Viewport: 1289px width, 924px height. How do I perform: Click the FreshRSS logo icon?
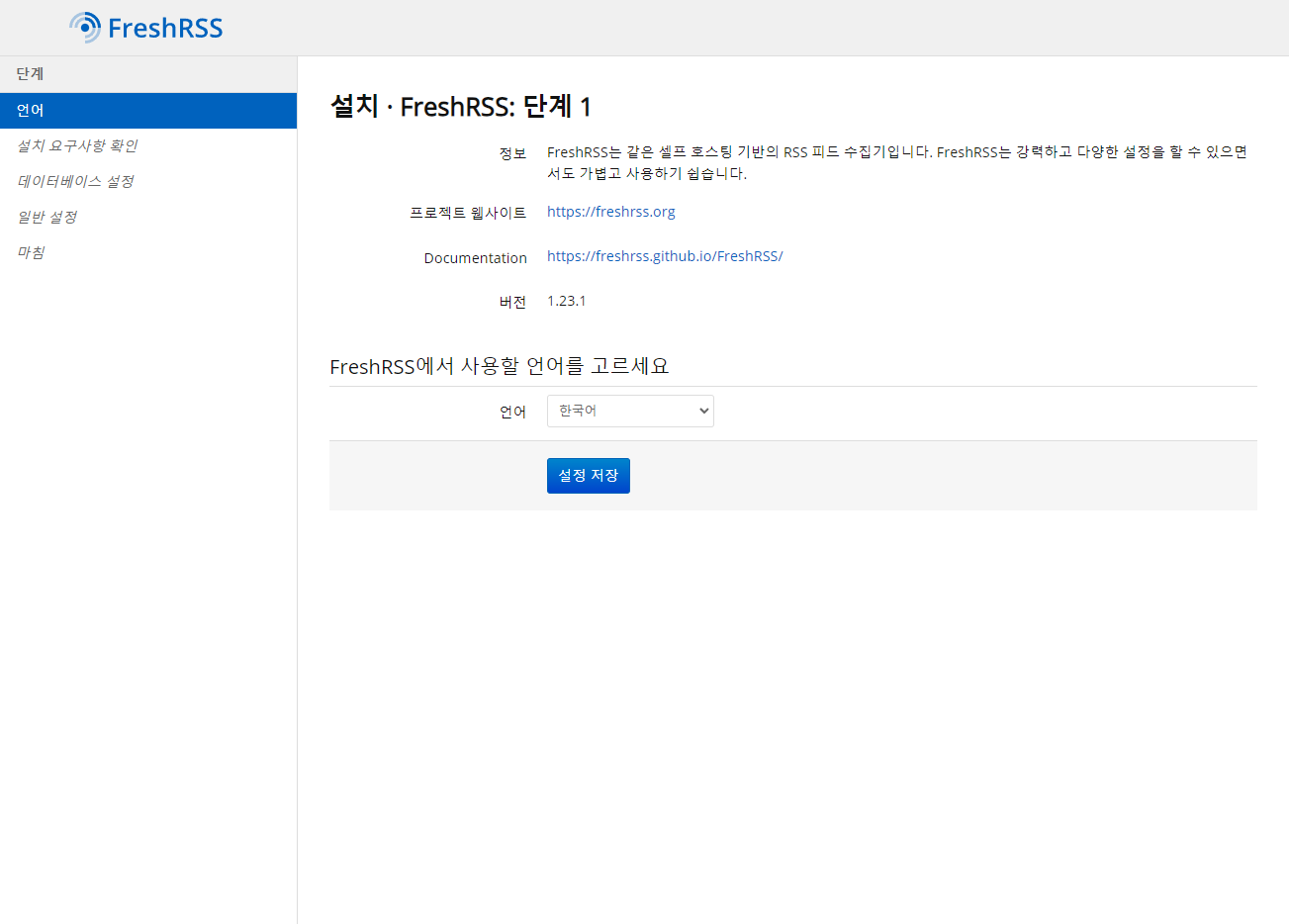pyautogui.click(x=85, y=28)
